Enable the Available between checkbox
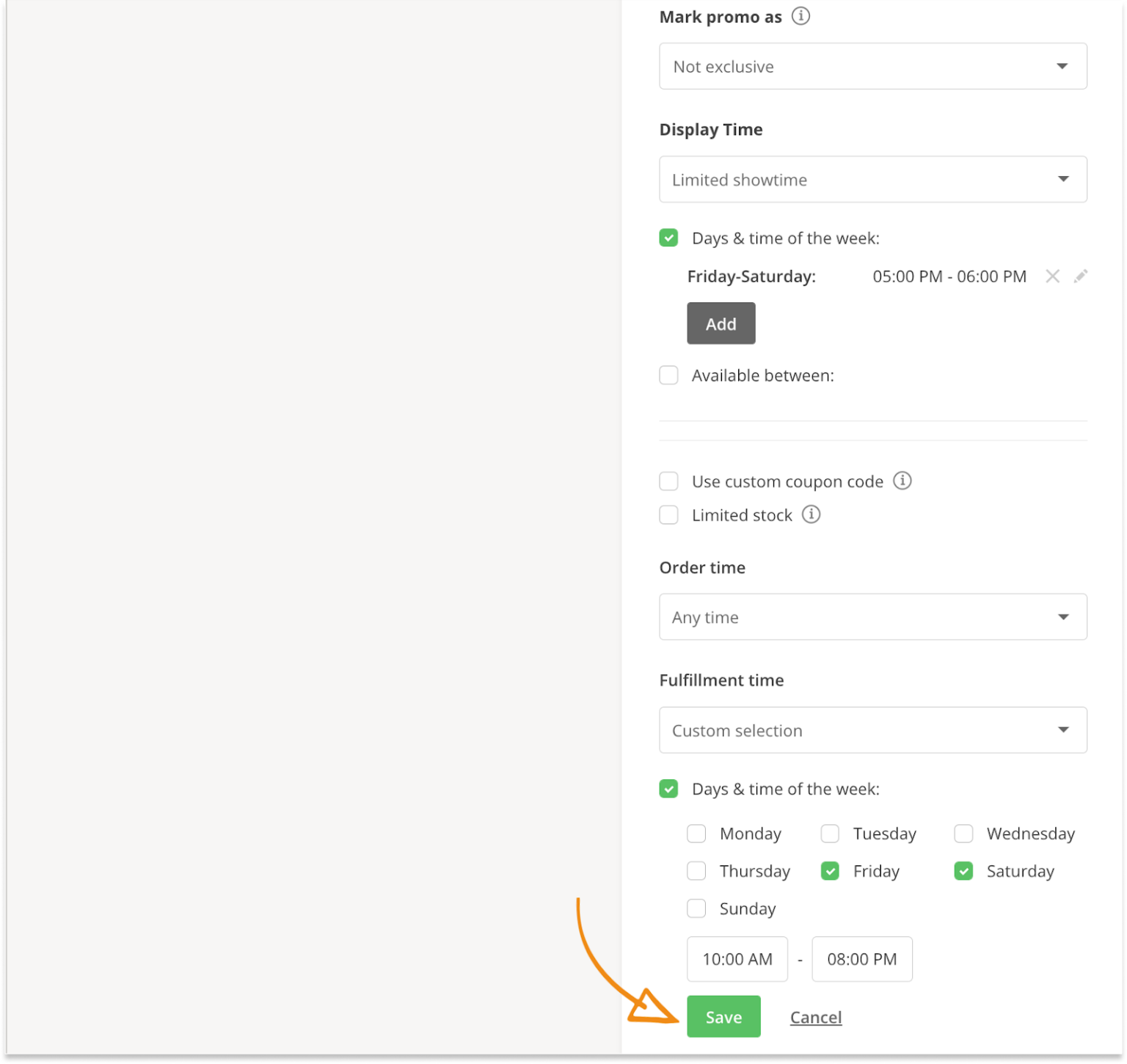This screenshot has width=1127, height=1064. click(668, 376)
